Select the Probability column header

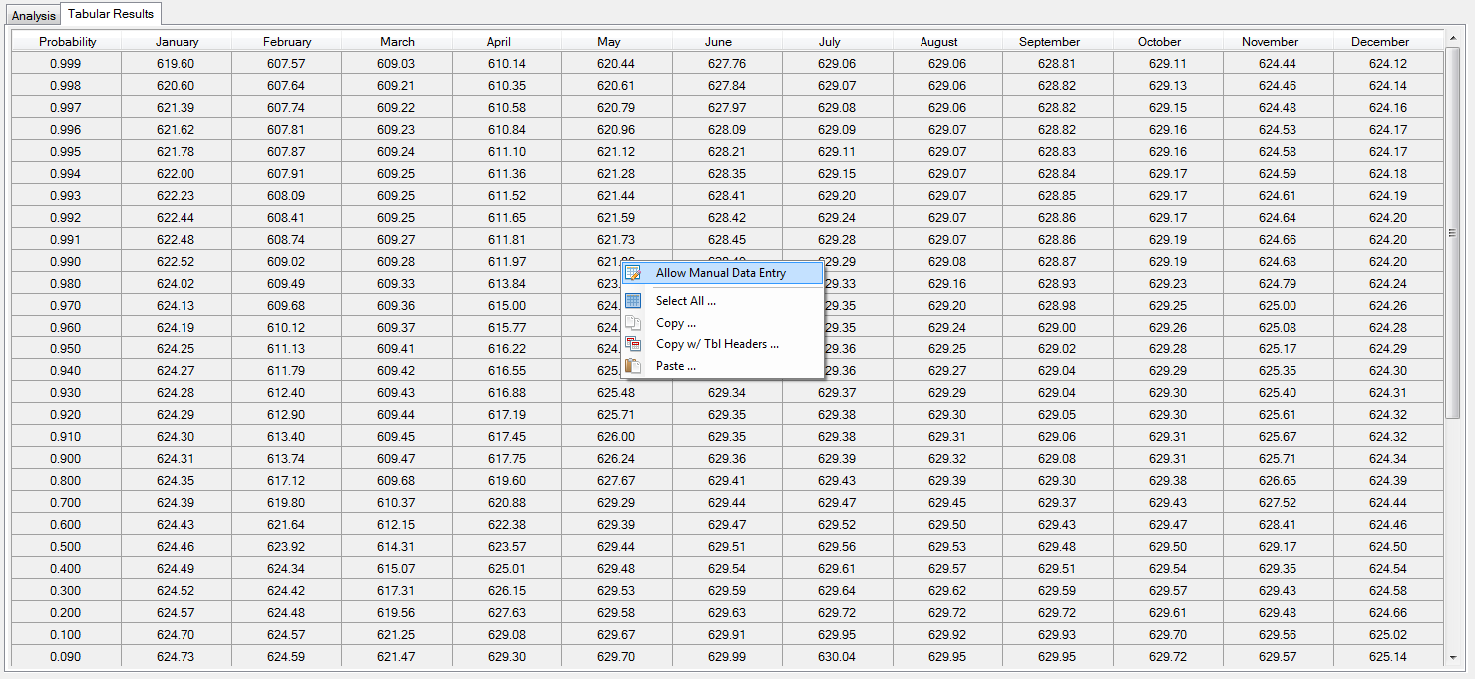68,42
